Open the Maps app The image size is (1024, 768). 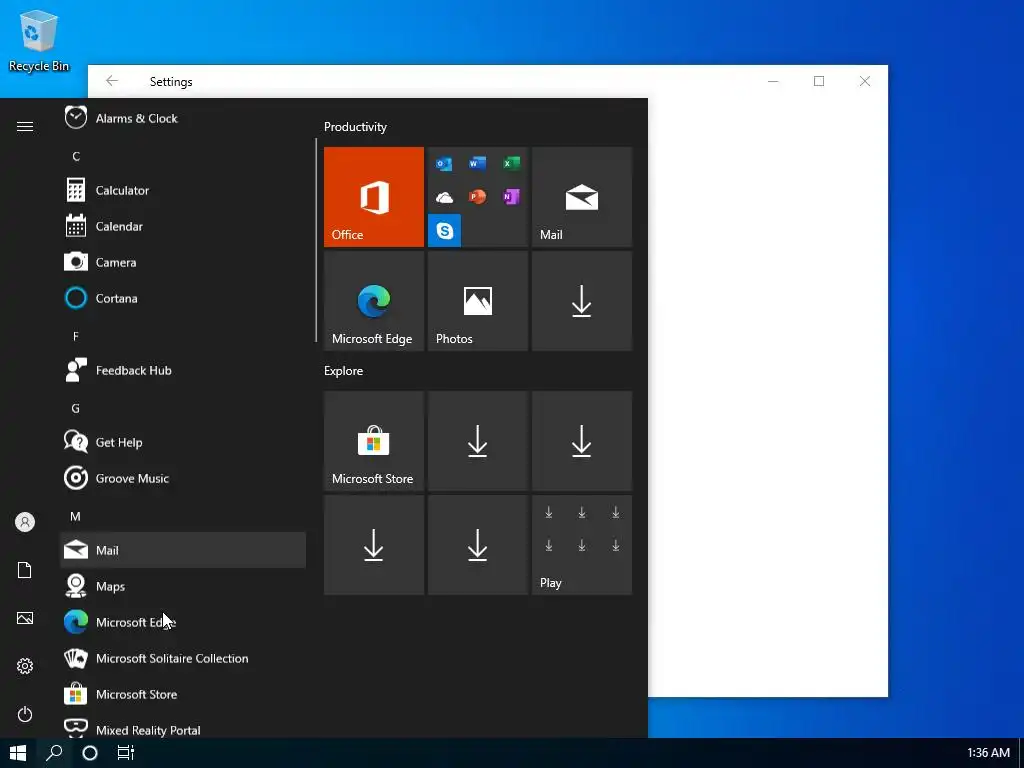coord(183,586)
